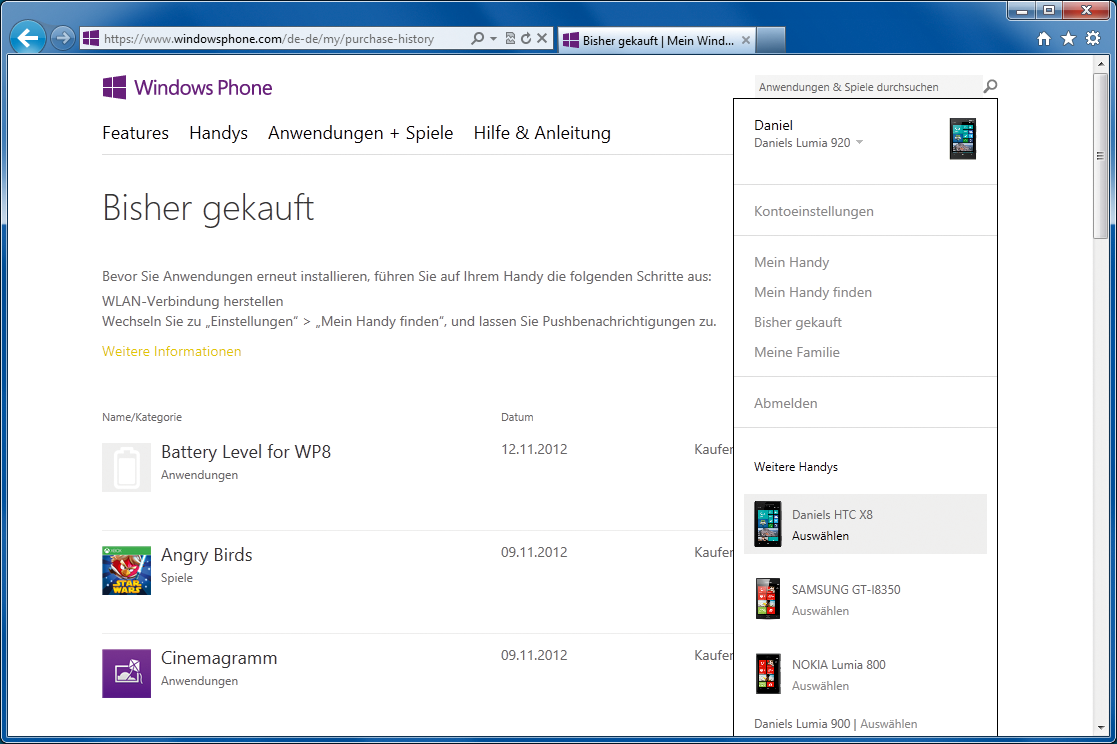Click the Cinemagramm app icon
Image resolution: width=1117 pixels, height=744 pixels.
click(126, 673)
